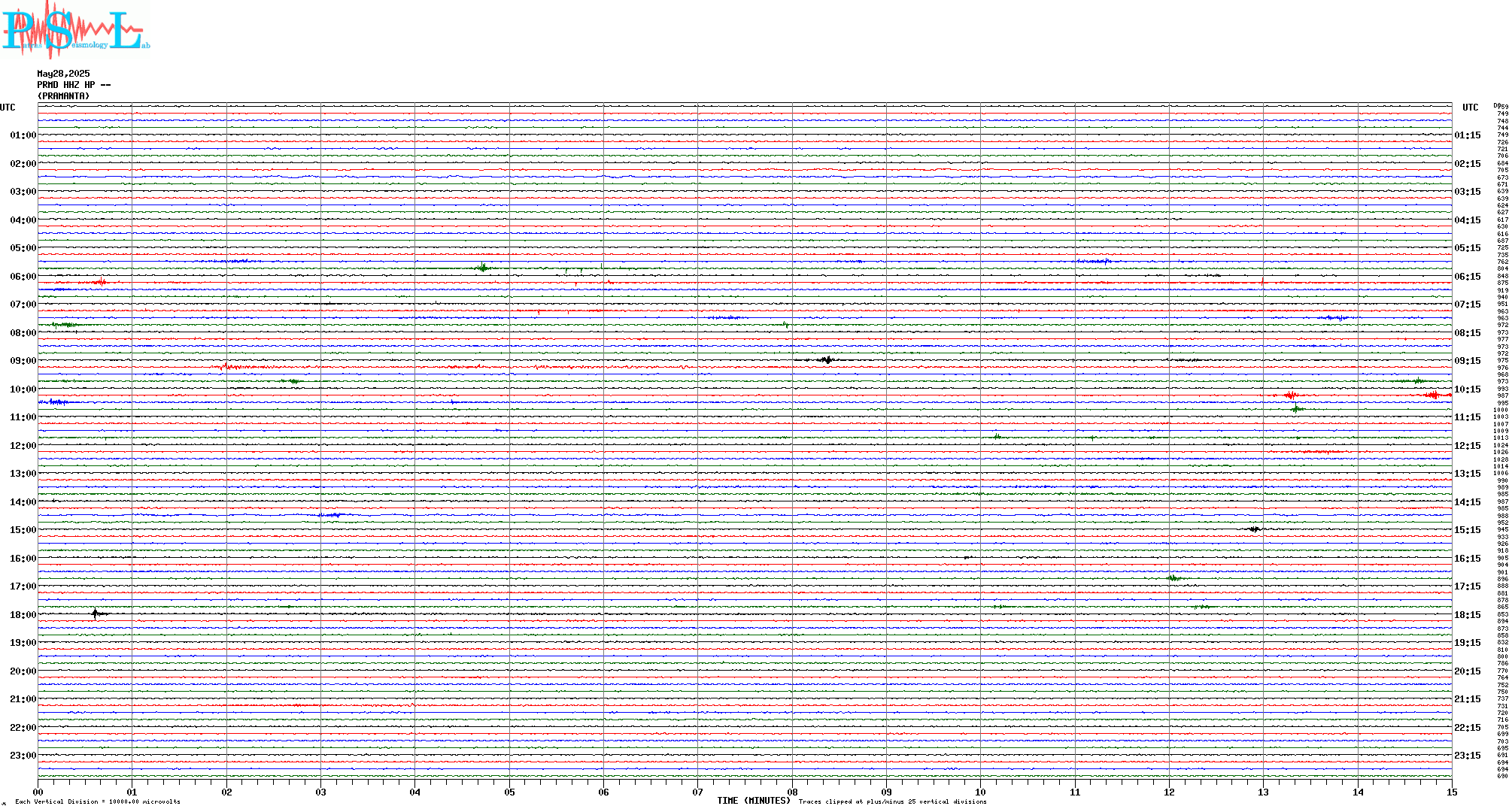Click the '09:15' time label
This screenshot has width=1512, height=812.
click(x=1468, y=361)
